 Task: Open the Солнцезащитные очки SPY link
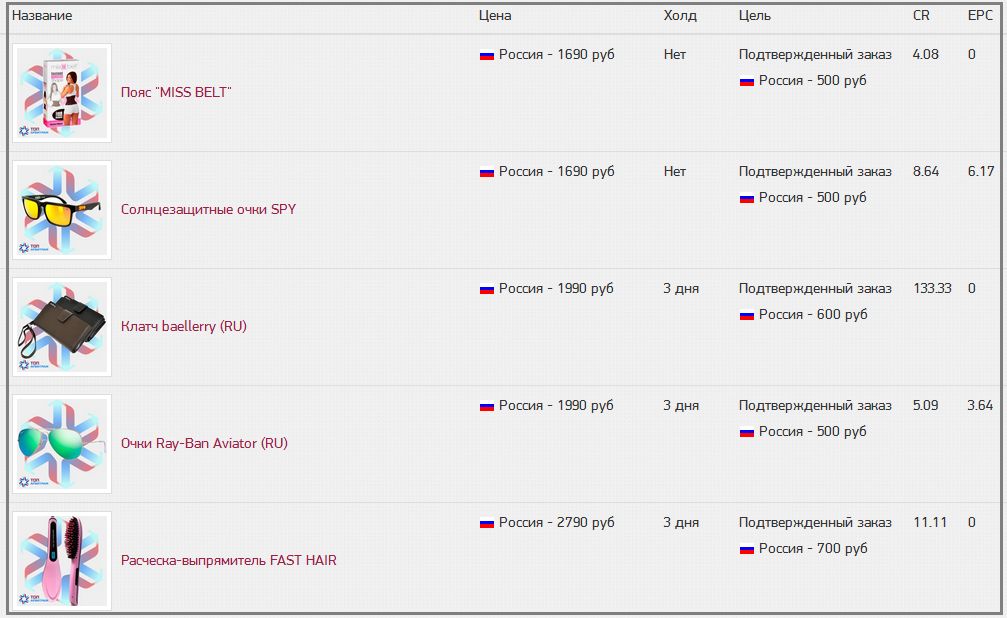[208, 209]
